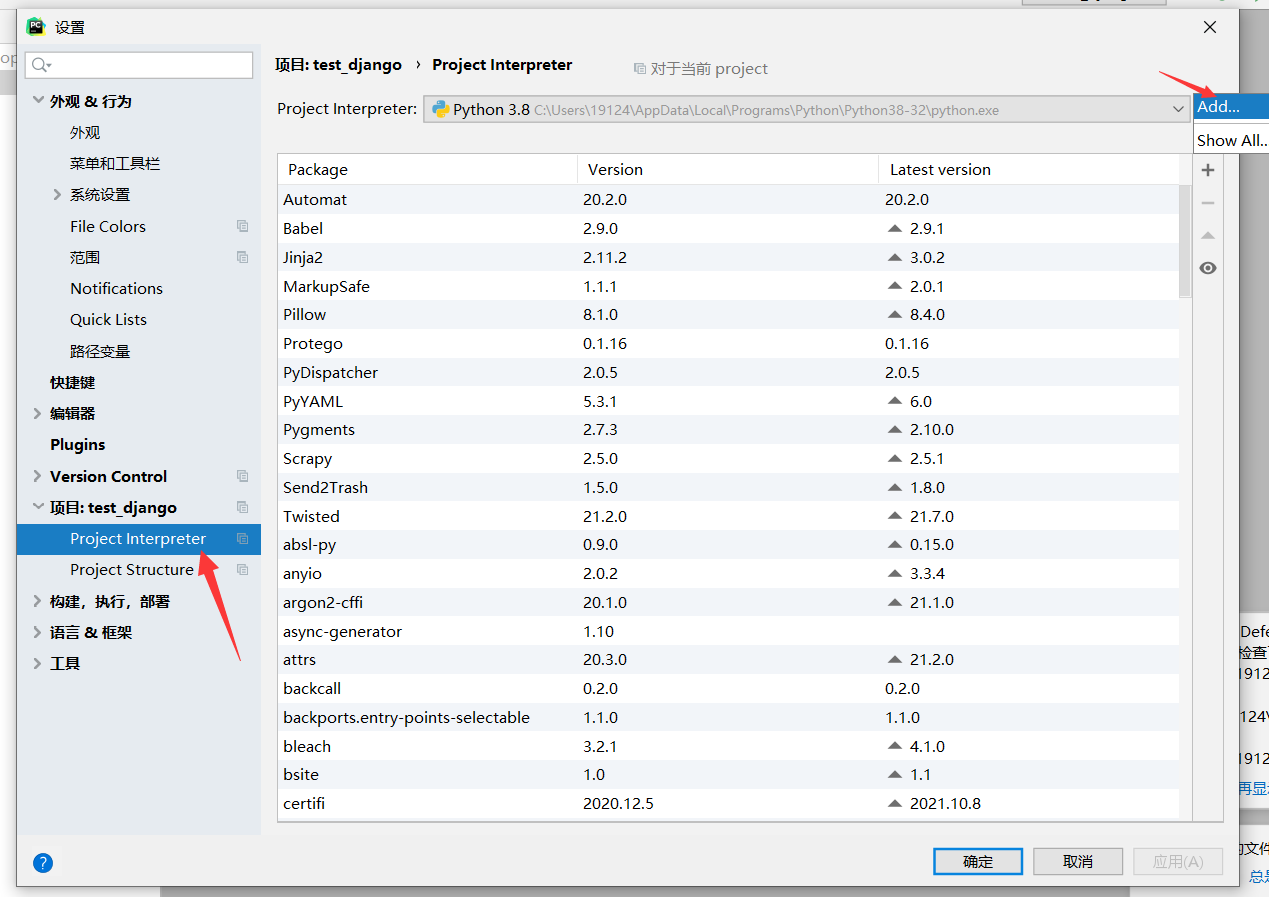
Task: Select the MarkupSafe package row
Action: point(728,286)
